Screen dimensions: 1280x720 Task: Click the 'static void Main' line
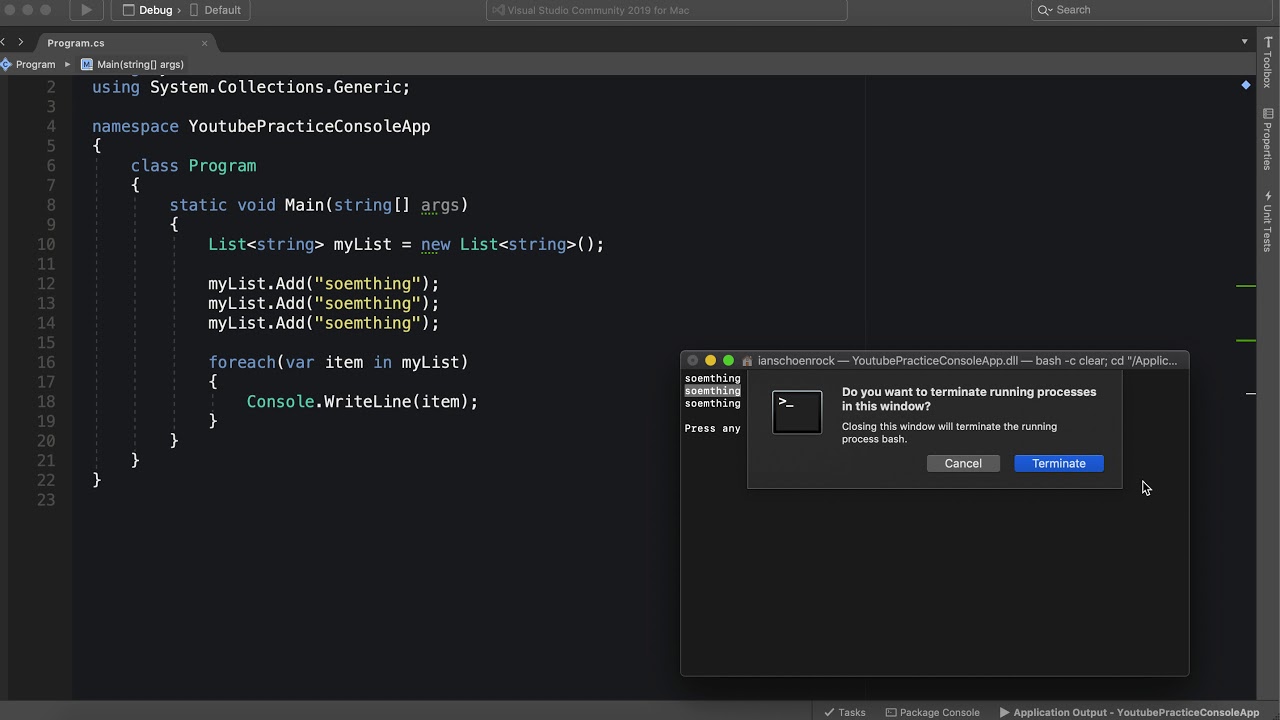[319, 205]
